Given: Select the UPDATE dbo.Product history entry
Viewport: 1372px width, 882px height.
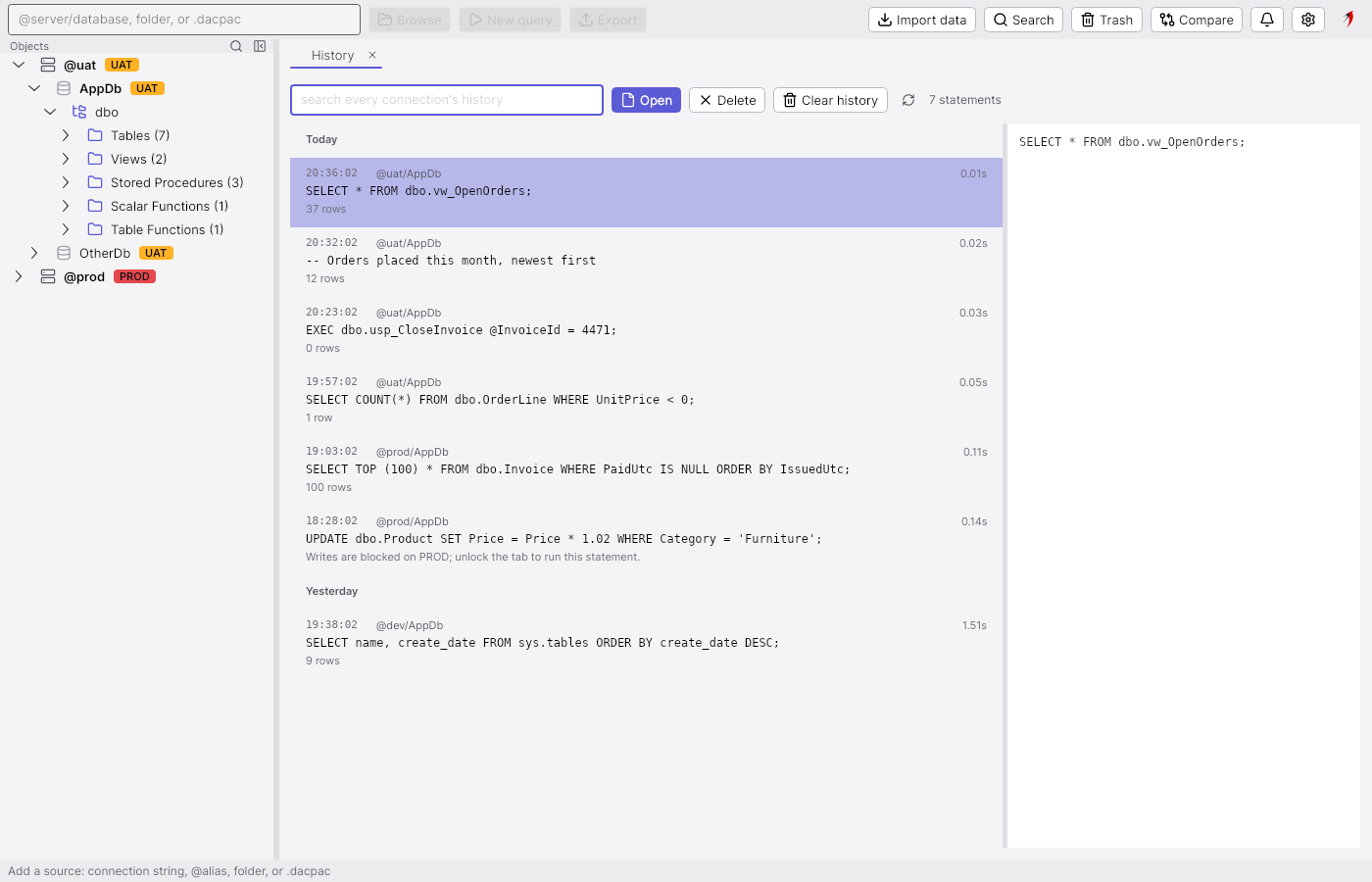Looking at the screenshot, I should click(x=646, y=540).
